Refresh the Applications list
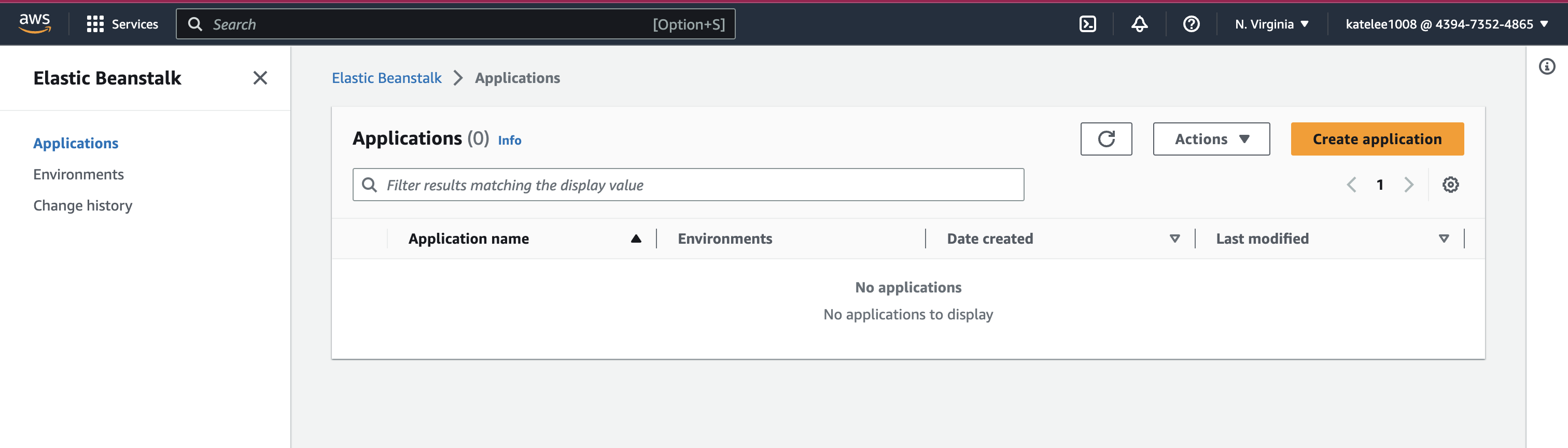 click(x=1106, y=139)
